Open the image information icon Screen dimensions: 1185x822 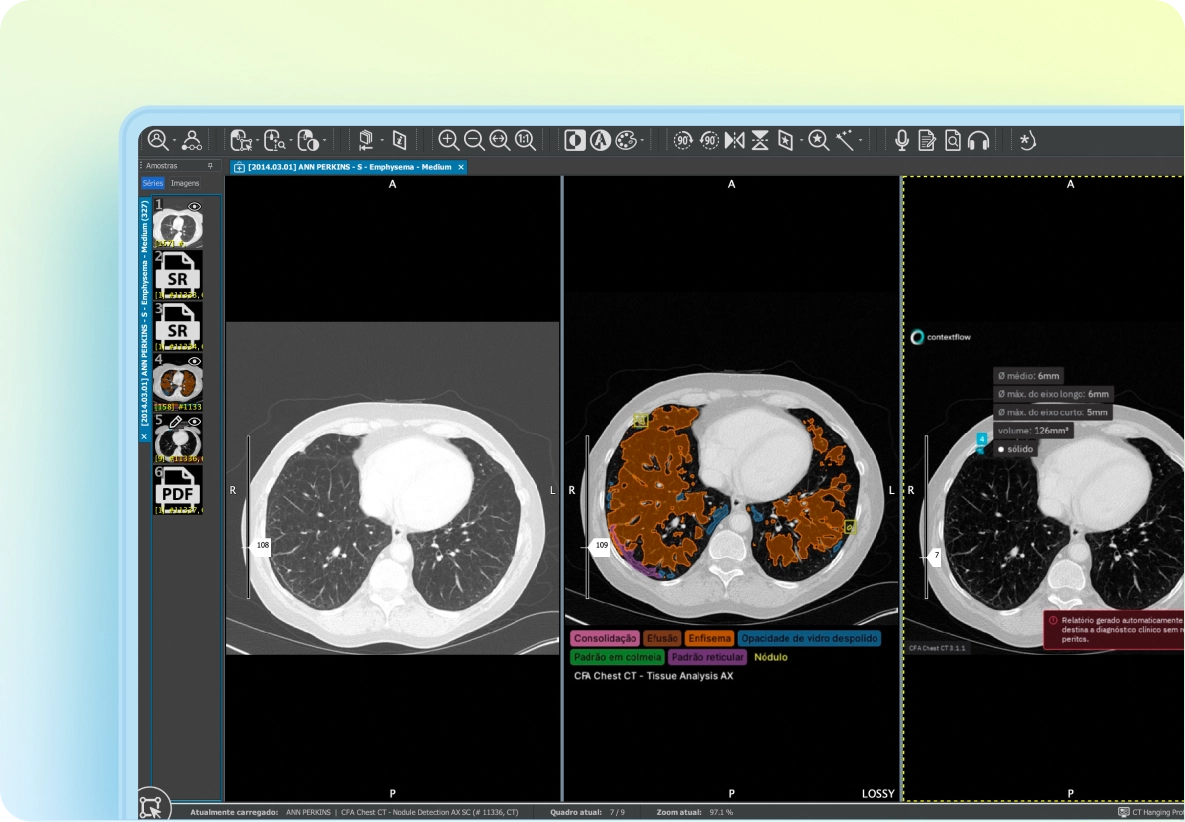click(400, 141)
